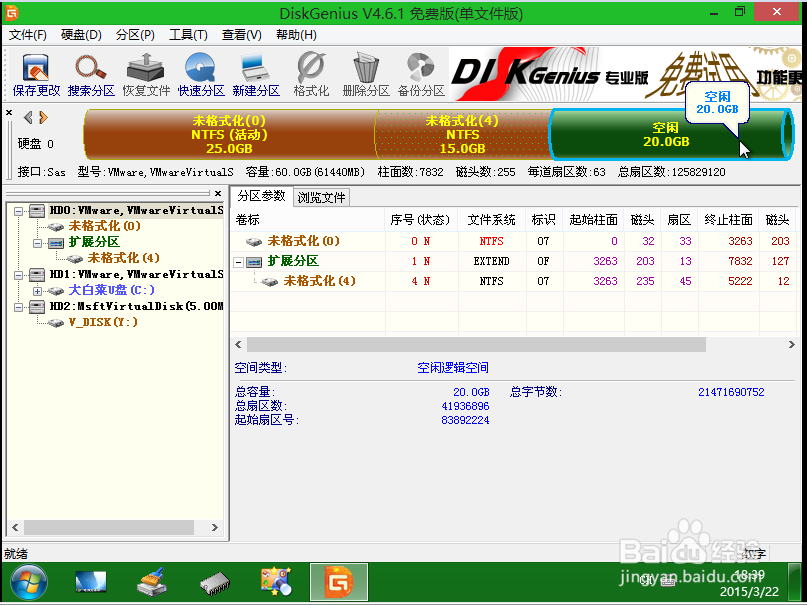Click partition table scrollbar right arrow
807x605 pixels.
pos(792,344)
